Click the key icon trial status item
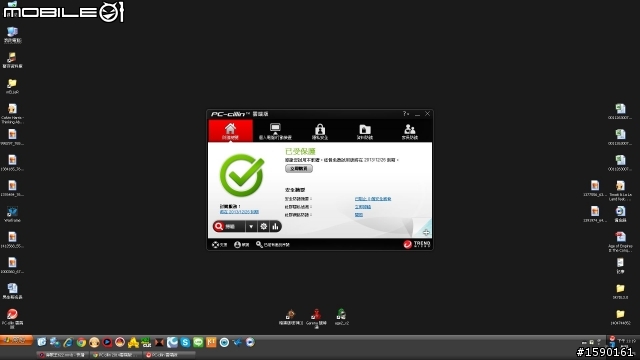This screenshot has width=640, height=360. 273,244
